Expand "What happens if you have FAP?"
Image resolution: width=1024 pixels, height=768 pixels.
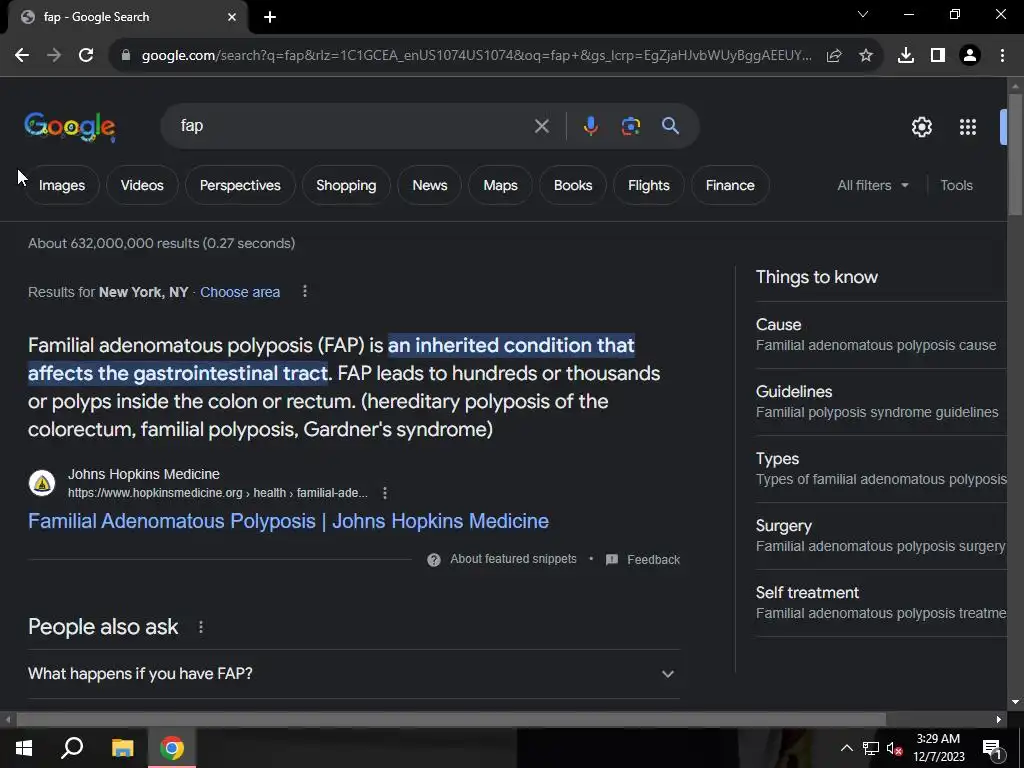click(x=353, y=673)
